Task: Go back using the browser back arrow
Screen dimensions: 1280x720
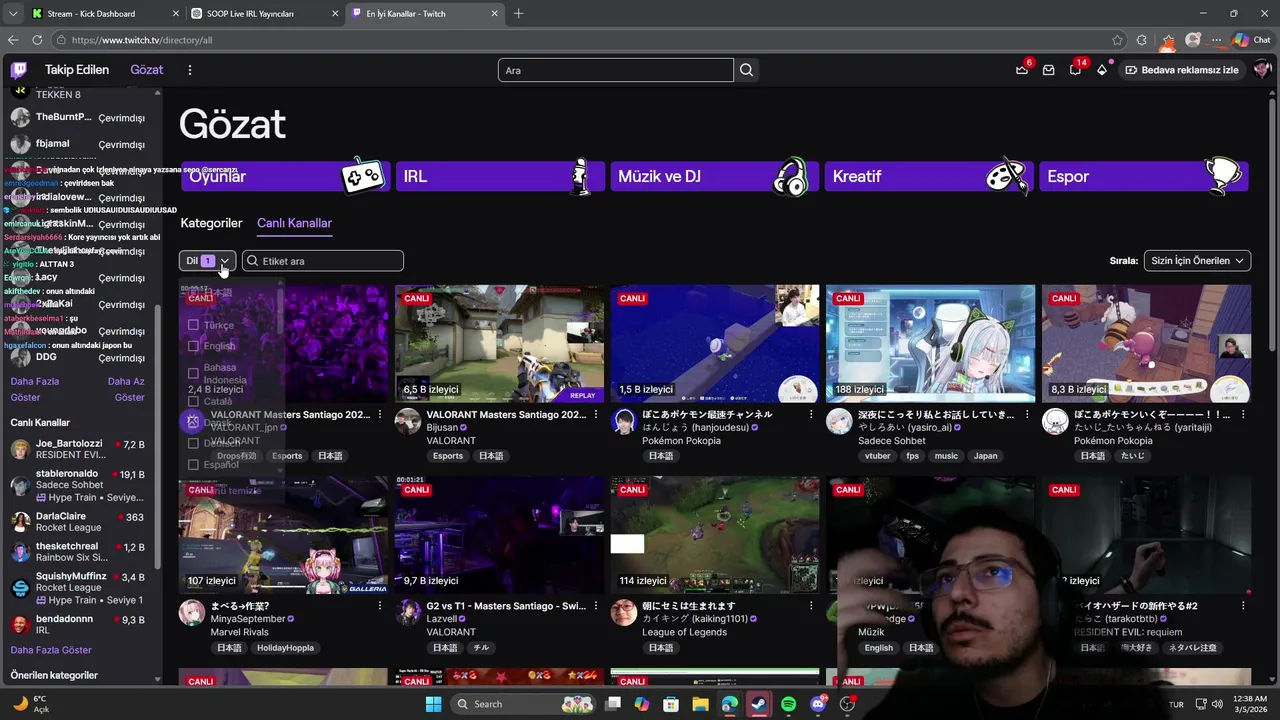Action: point(13,40)
